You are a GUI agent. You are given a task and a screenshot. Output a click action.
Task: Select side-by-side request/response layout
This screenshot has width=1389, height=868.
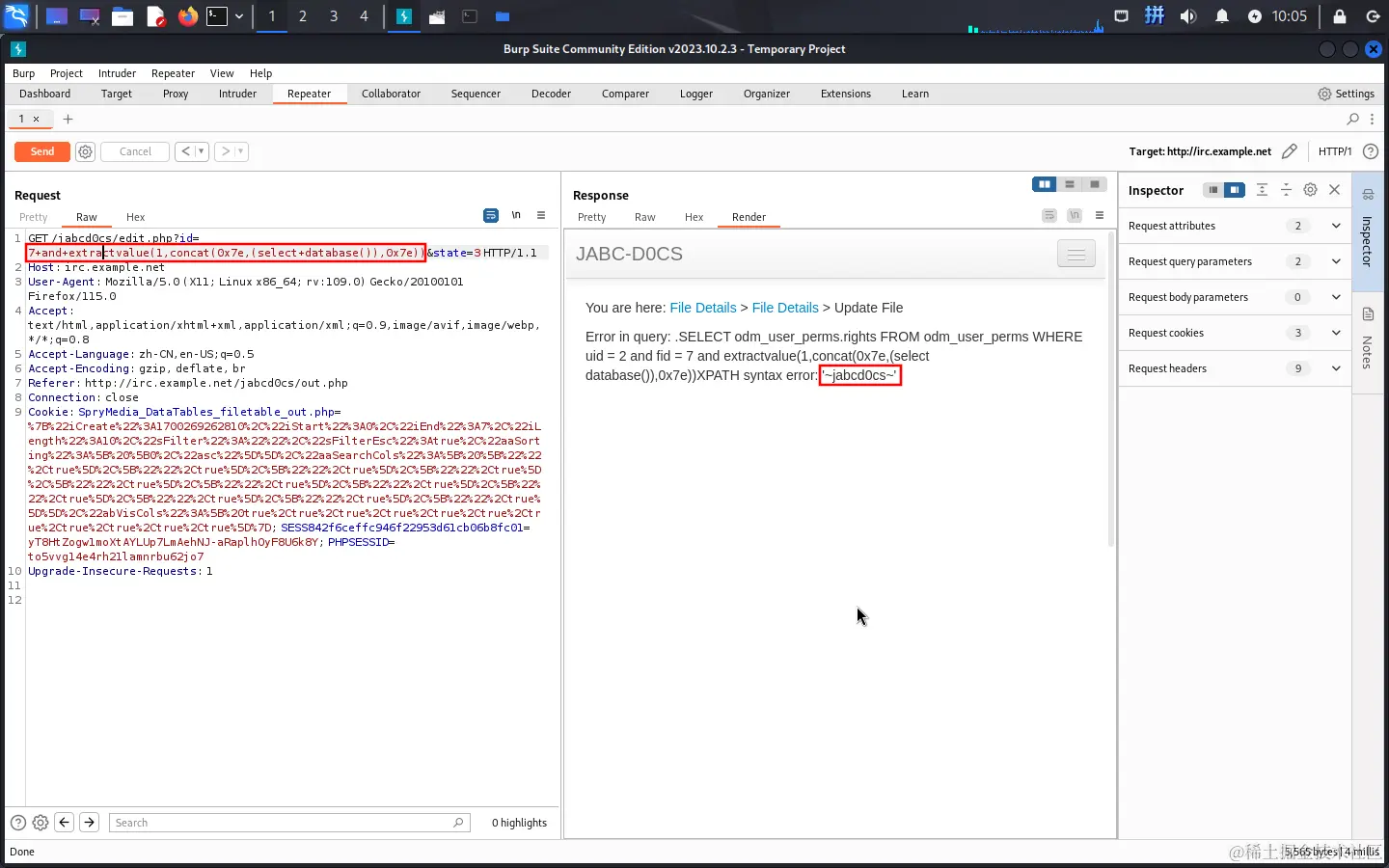(1044, 184)
